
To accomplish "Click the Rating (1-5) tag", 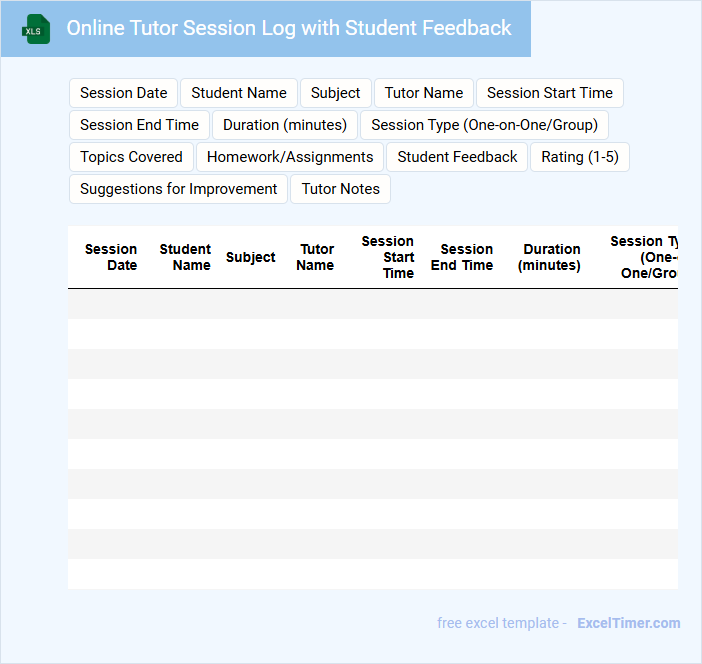I will click(580, 157).
